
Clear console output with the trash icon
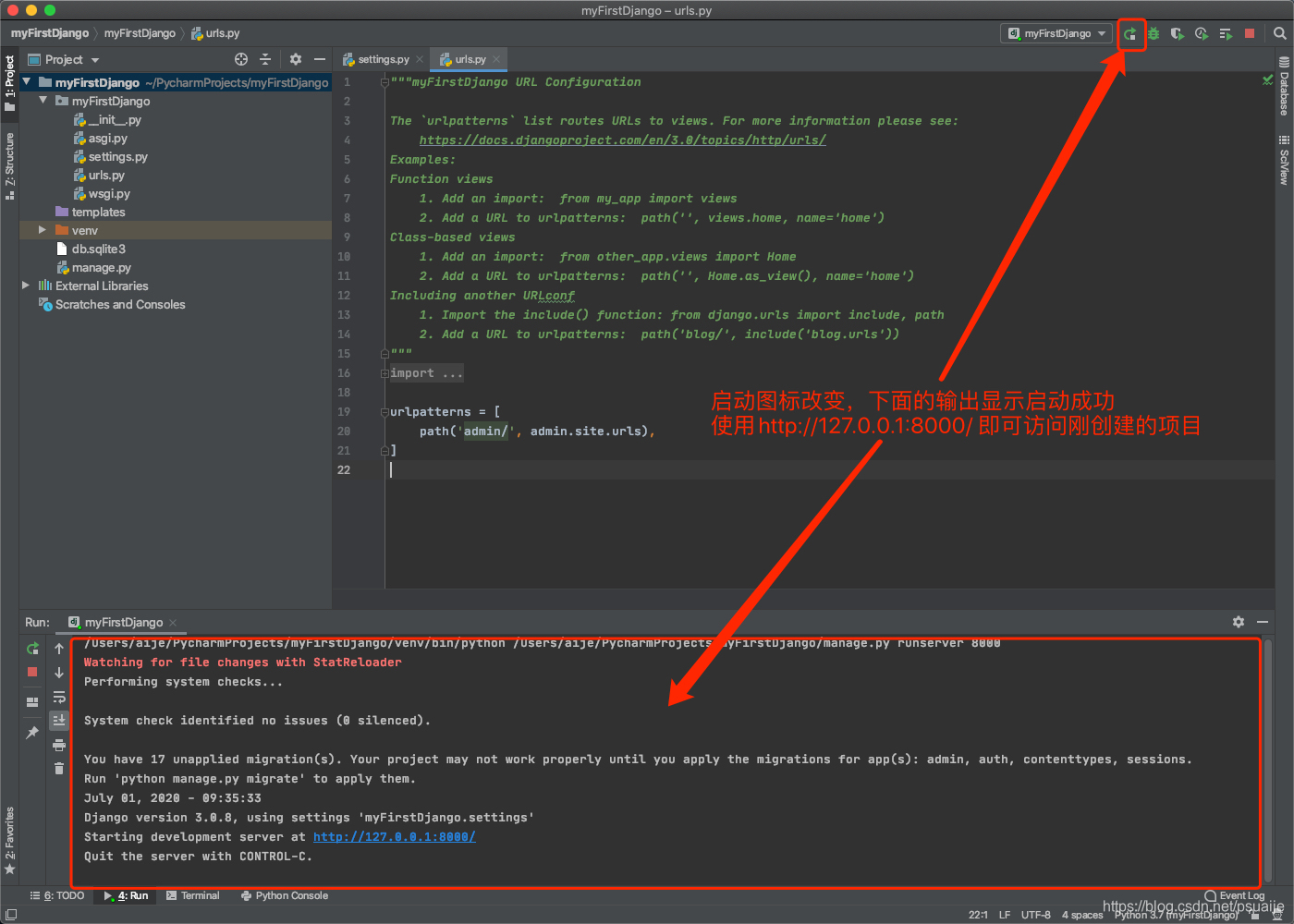point(59,768)
